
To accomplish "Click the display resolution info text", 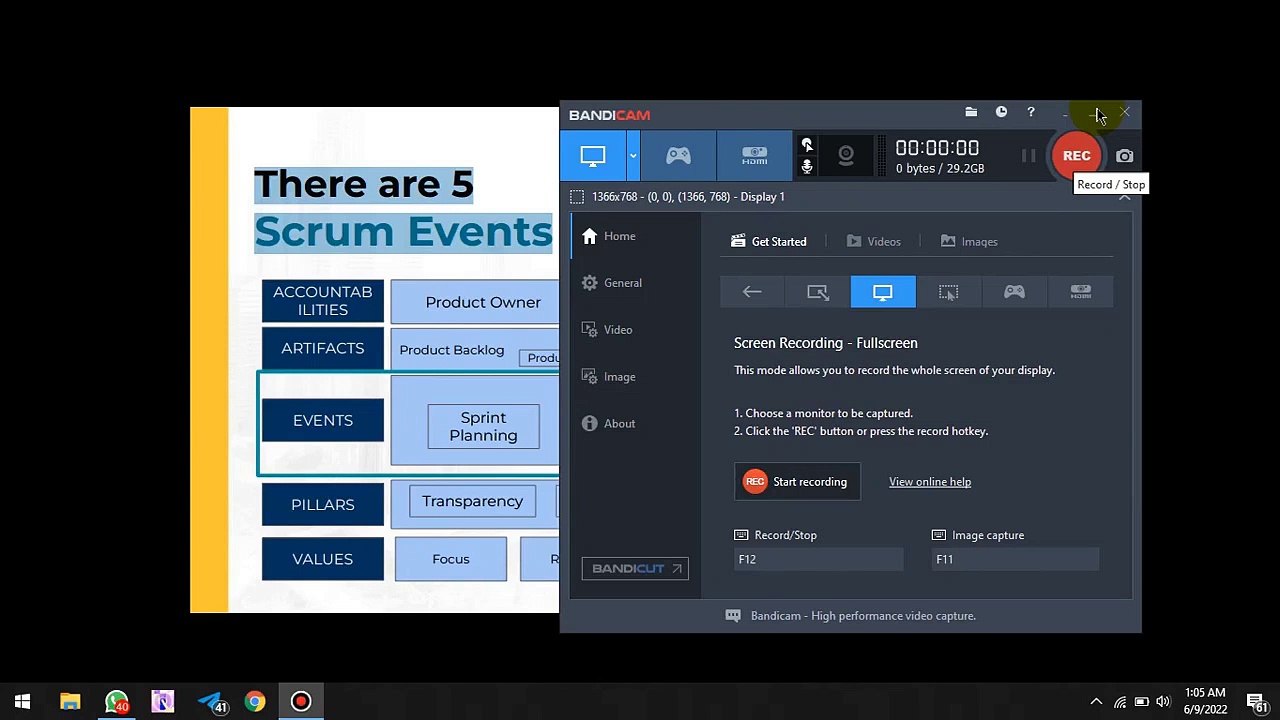I will 688,197.
